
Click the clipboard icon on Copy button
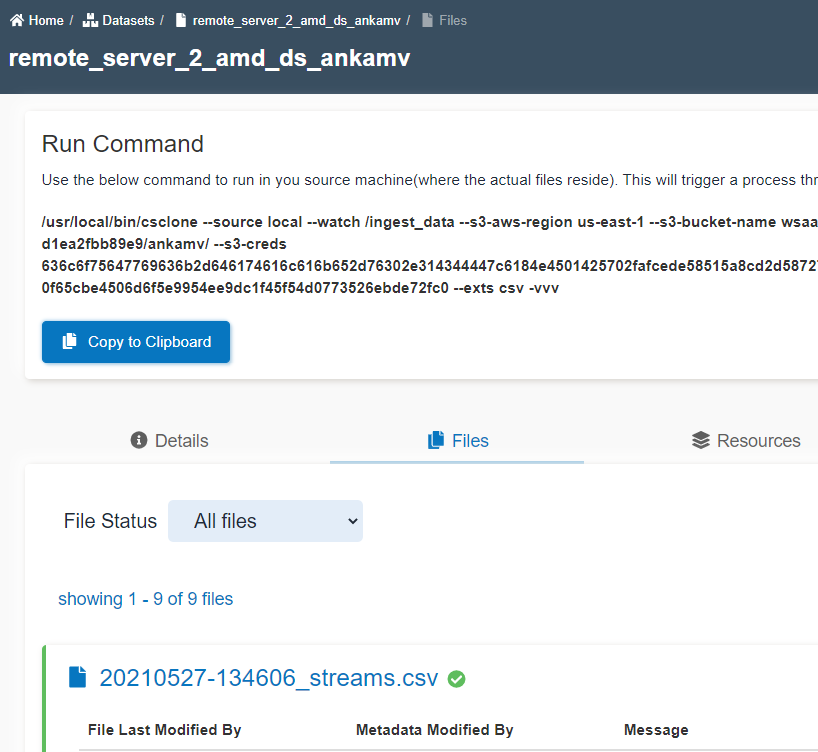[69, 341]
